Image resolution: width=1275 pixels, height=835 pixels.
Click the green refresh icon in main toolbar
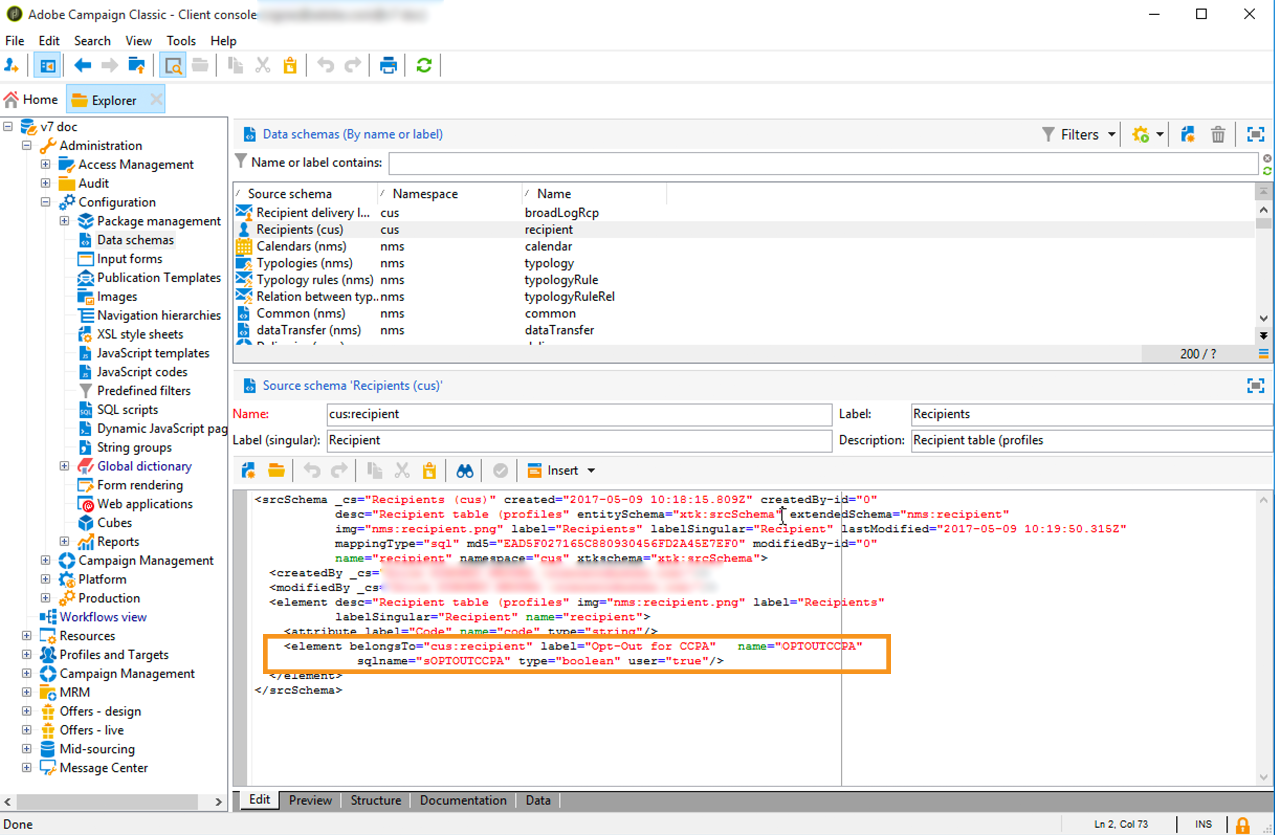point(424,66)
